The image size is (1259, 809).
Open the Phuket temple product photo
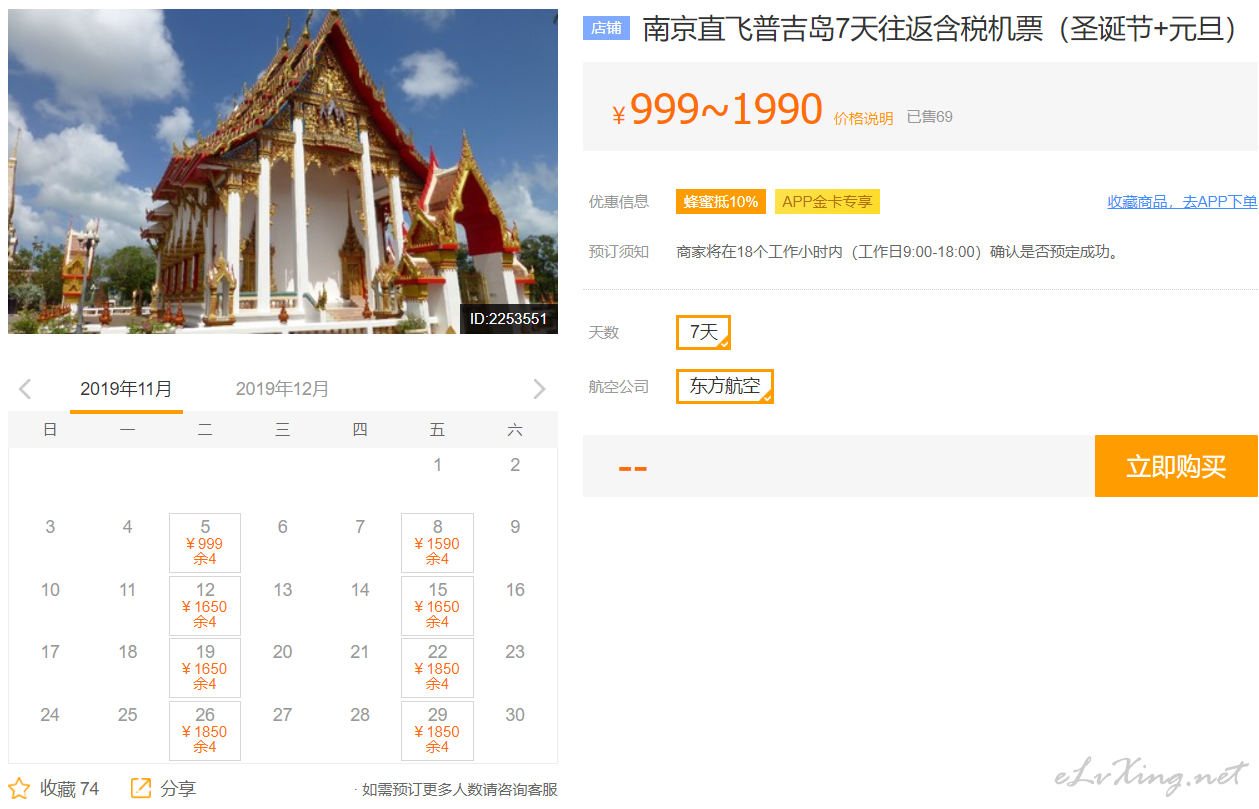283,171
